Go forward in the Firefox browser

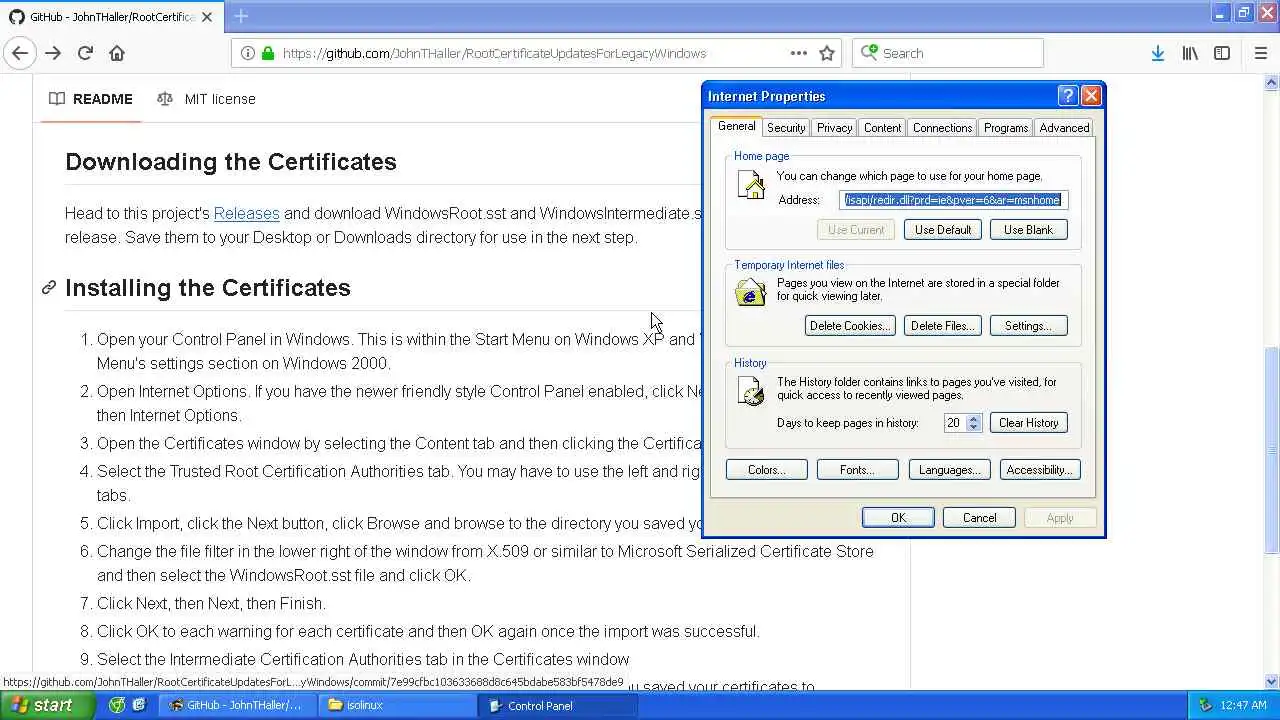[53, 53]
